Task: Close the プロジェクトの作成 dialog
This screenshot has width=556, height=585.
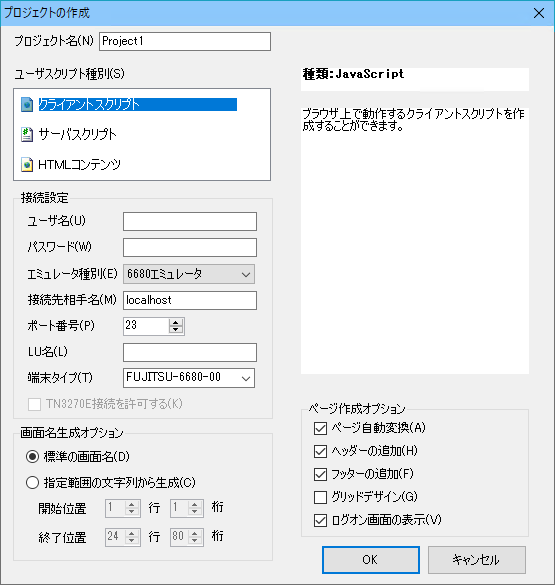Action: [538, 13]
